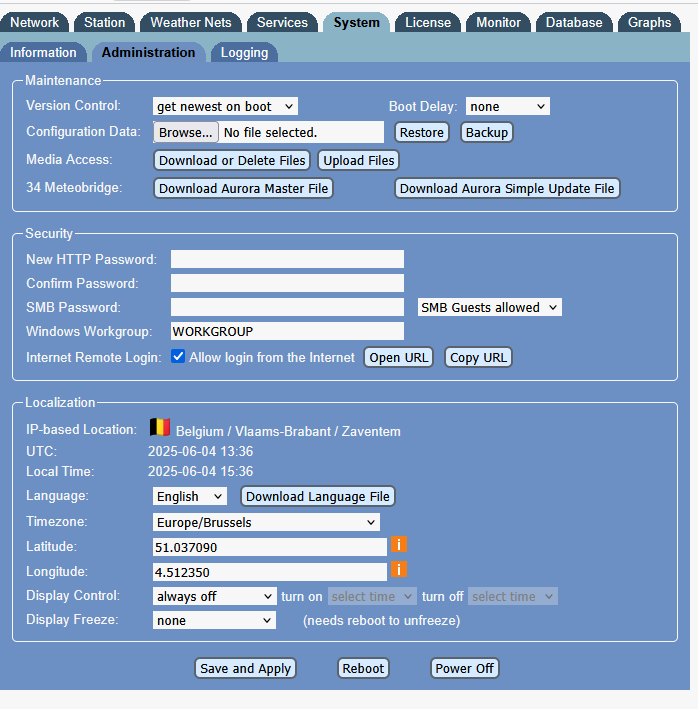Open the SMB Guests allowed dropdown
The height and width of the screenshot is (709, 698).
coord(489,307)
